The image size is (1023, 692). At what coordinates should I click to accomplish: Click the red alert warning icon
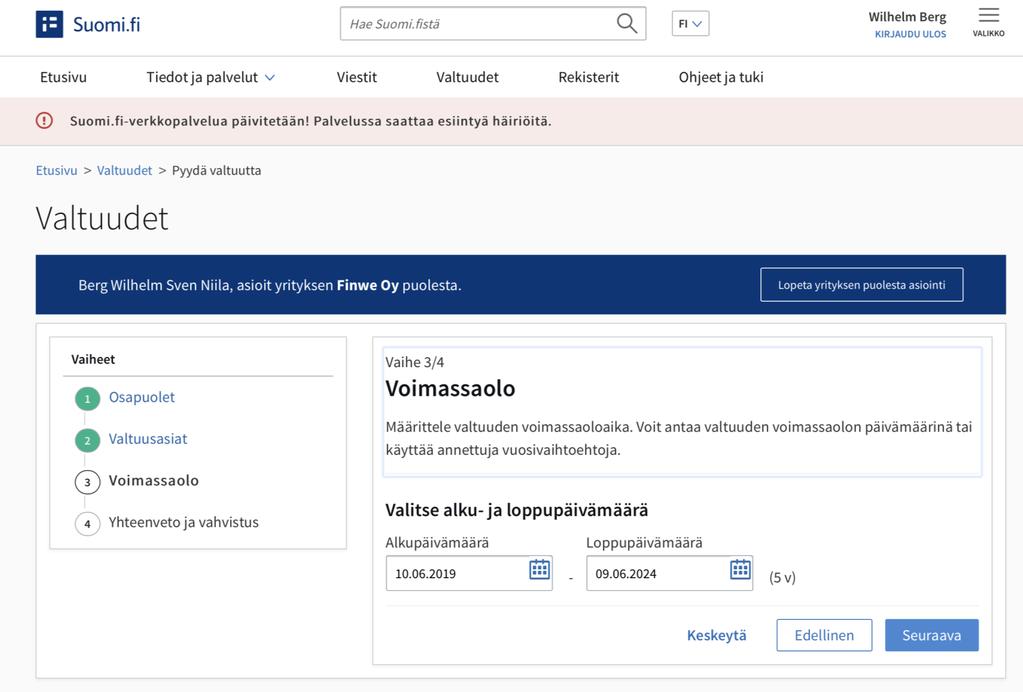coord(44,121)
